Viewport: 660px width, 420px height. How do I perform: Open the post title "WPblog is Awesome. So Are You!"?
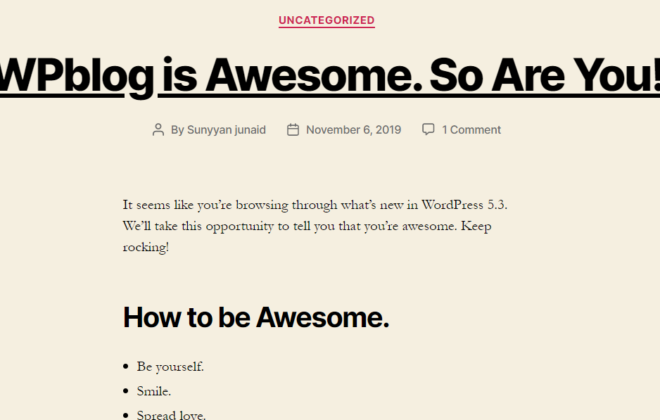coord(330,77)
